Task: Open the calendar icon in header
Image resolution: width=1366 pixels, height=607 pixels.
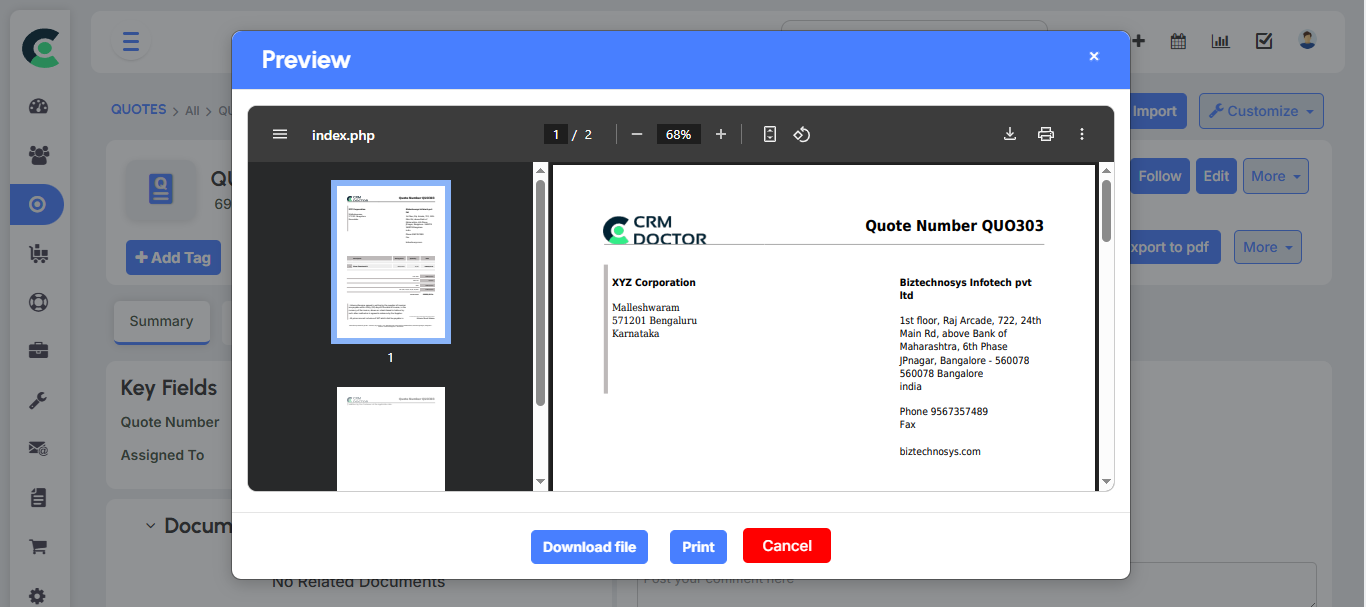Action: tap(1178, 41)
